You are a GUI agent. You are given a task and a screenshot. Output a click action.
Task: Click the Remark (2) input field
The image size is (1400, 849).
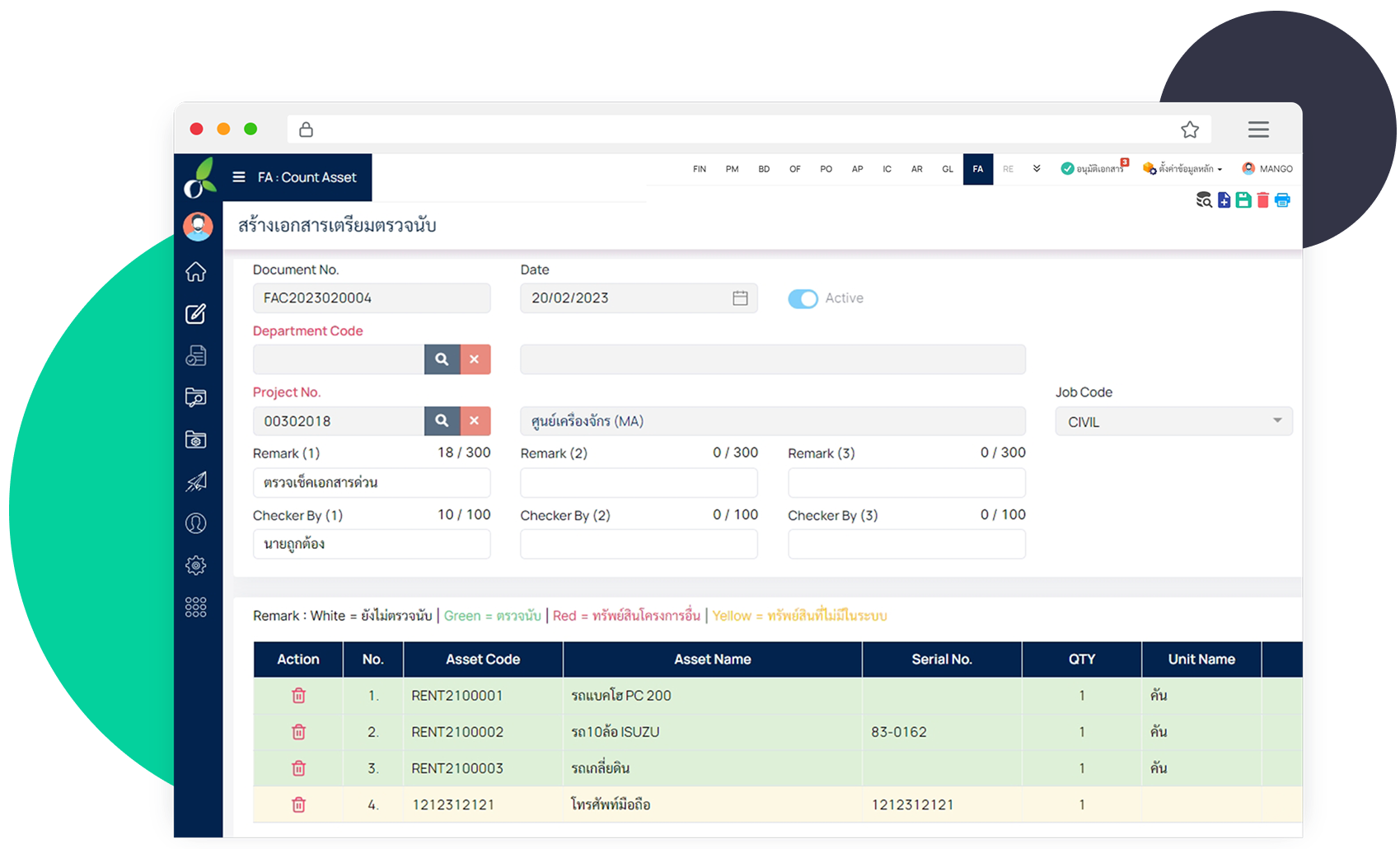(x=639, y=483)
